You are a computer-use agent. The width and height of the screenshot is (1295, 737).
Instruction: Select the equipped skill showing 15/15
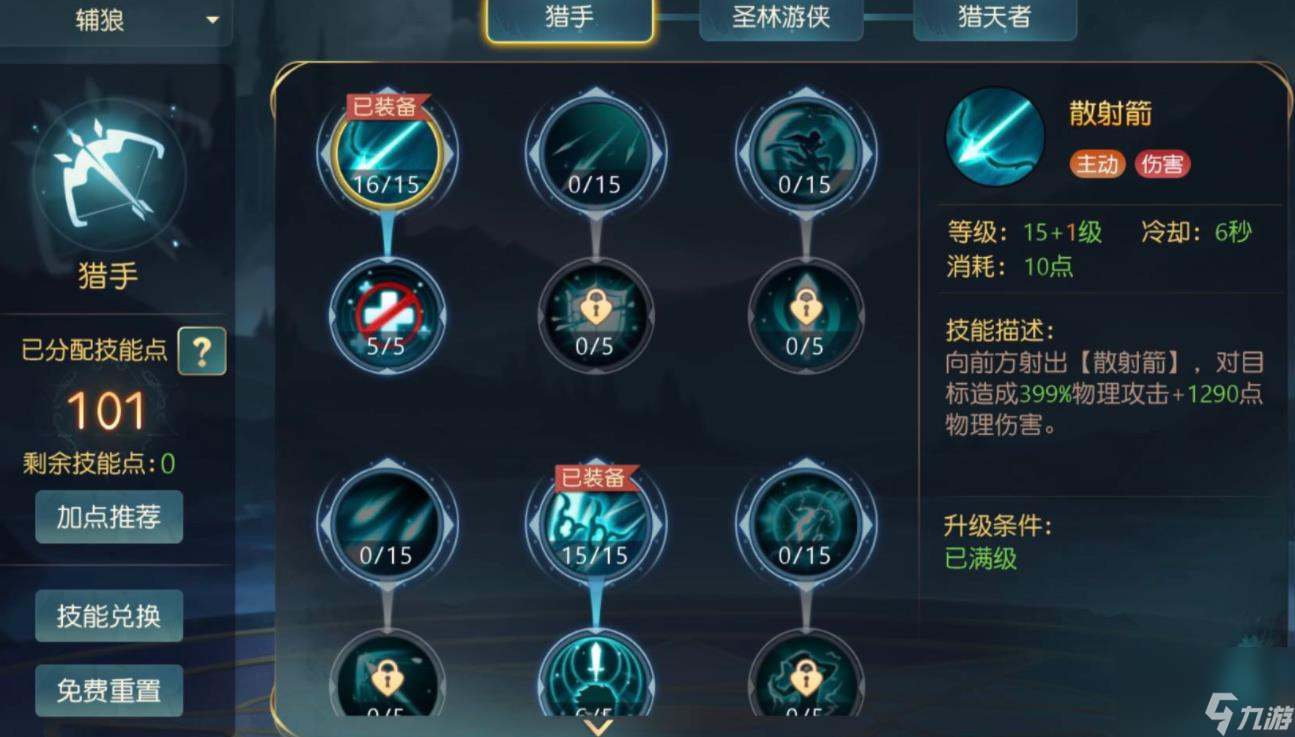point(595,523)
